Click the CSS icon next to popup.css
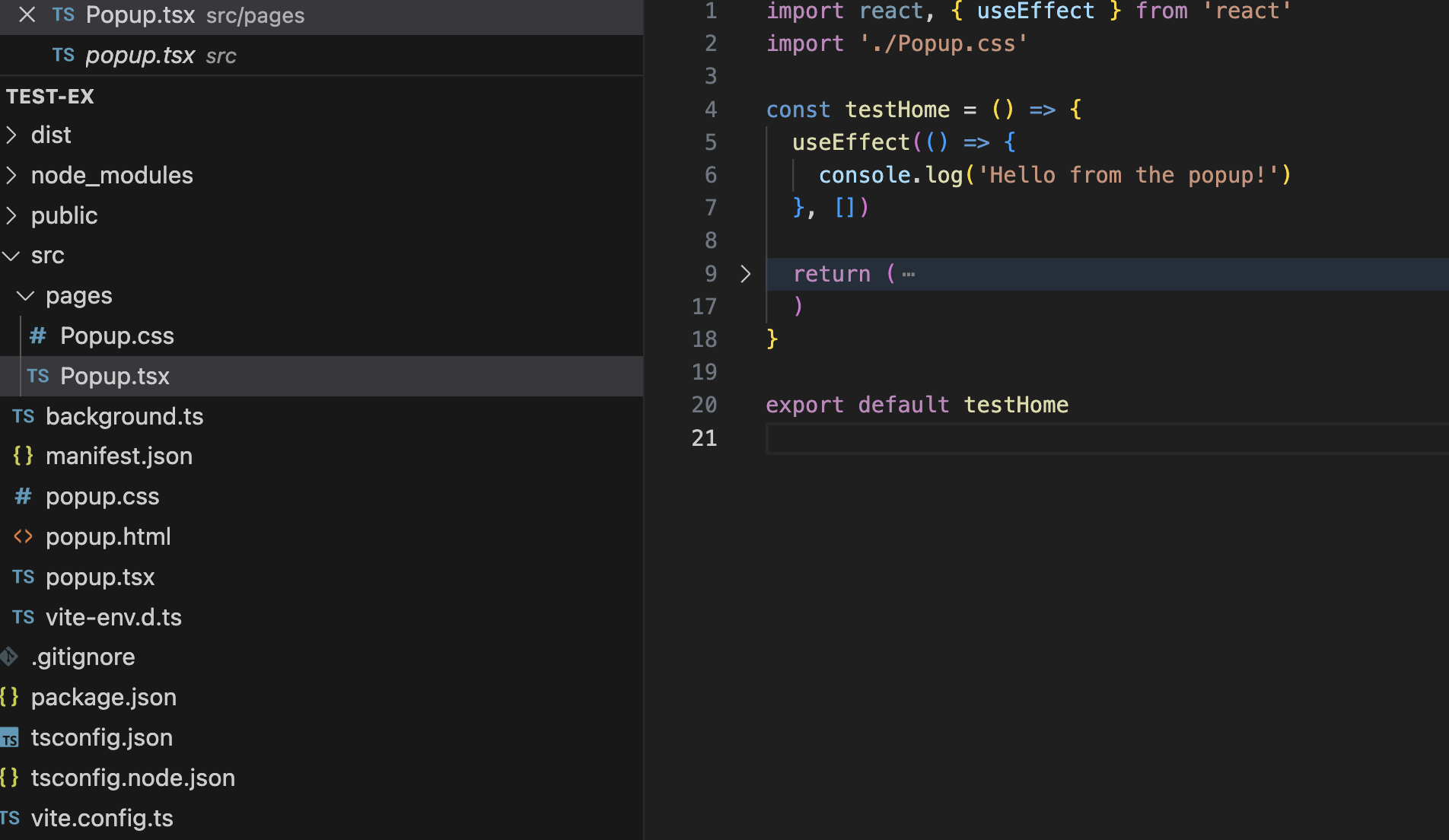This screenshot has height=840, width=1449. coord(23,496)
